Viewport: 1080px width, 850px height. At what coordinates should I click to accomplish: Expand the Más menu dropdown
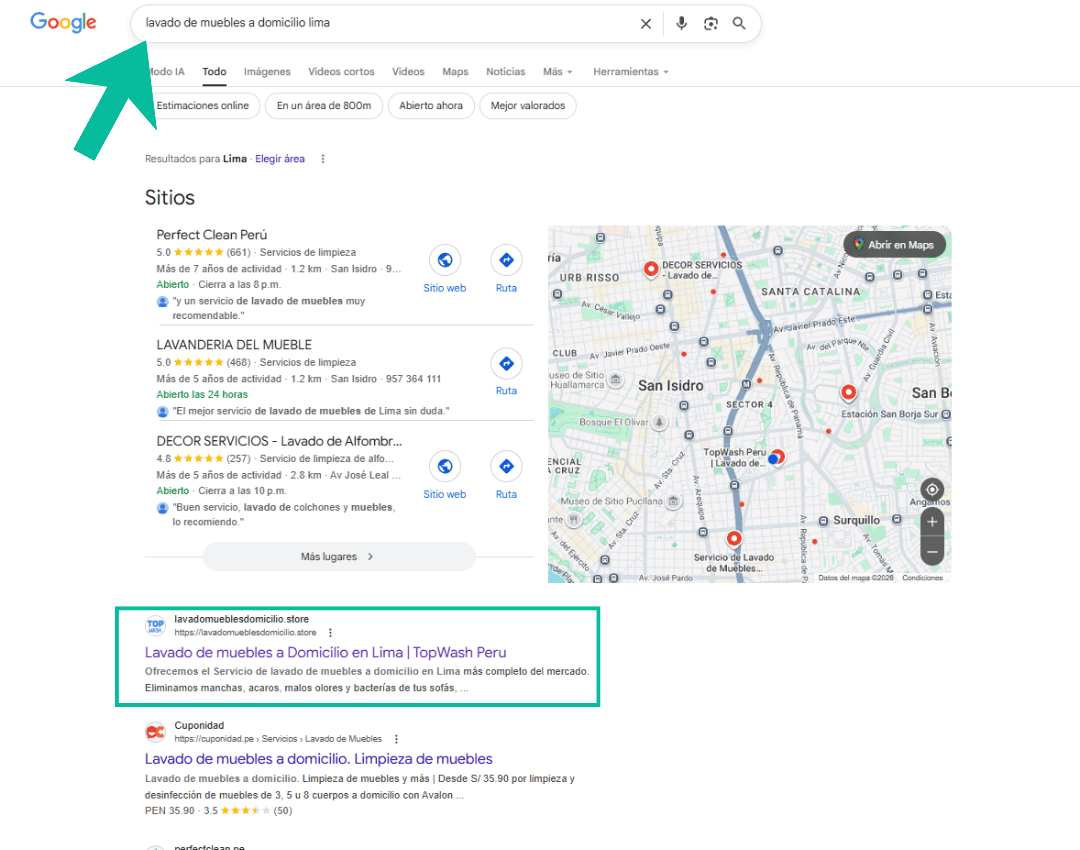click(x=557, y=72)
